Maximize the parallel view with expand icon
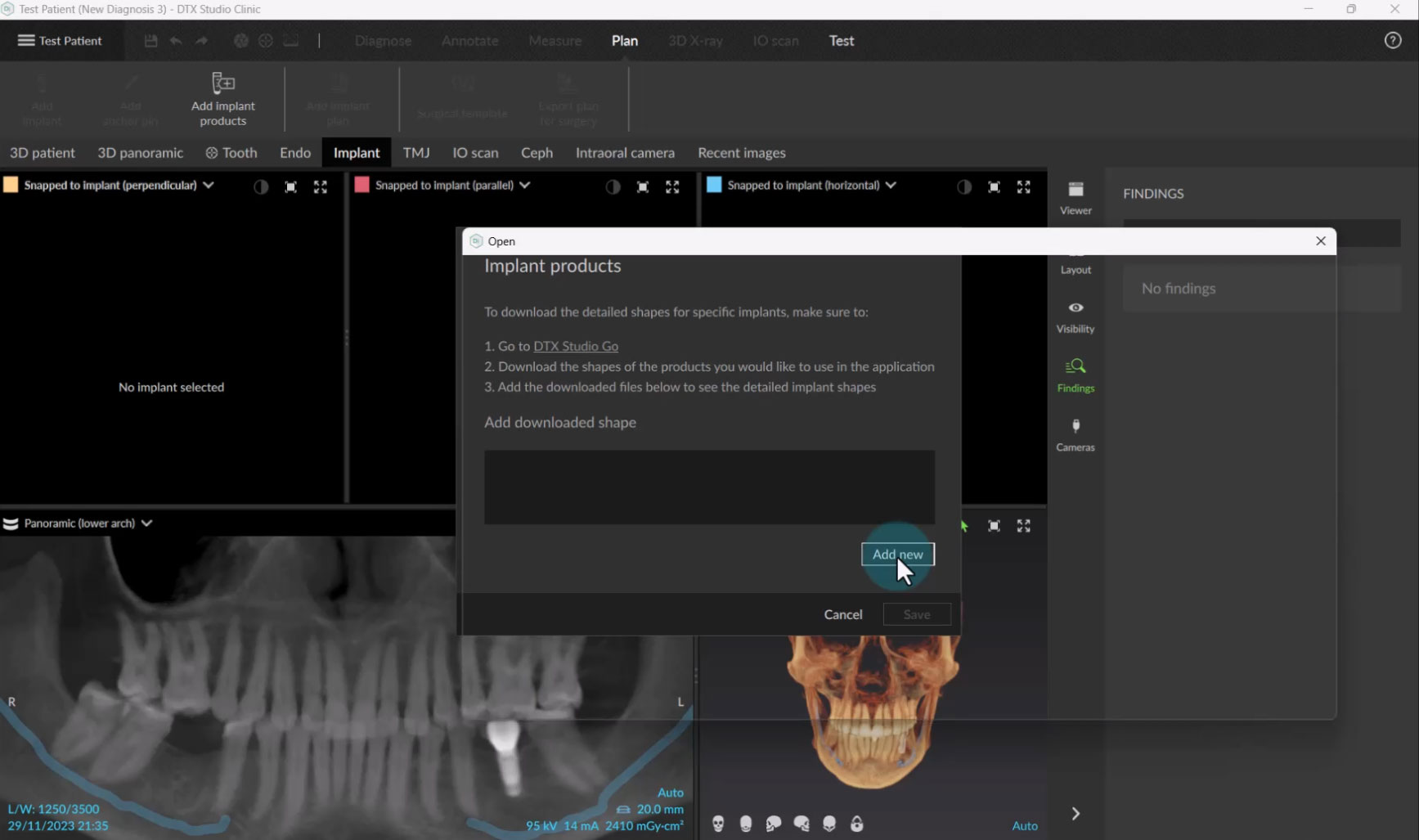 tap(672, 186)
